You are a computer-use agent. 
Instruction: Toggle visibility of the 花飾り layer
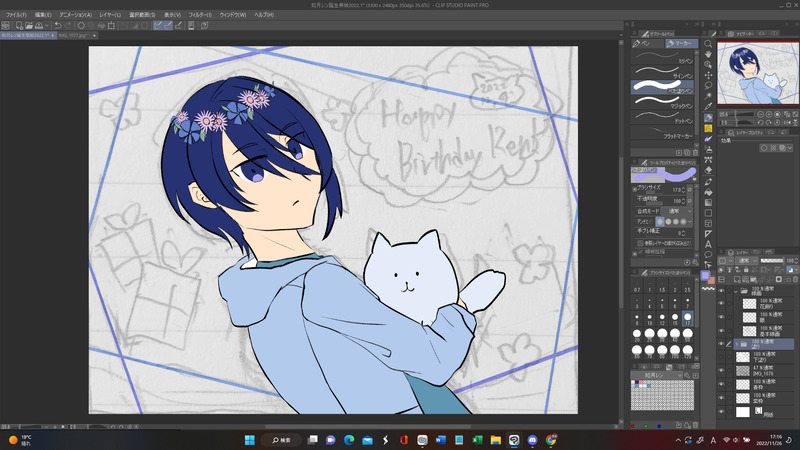click(721, 304)
